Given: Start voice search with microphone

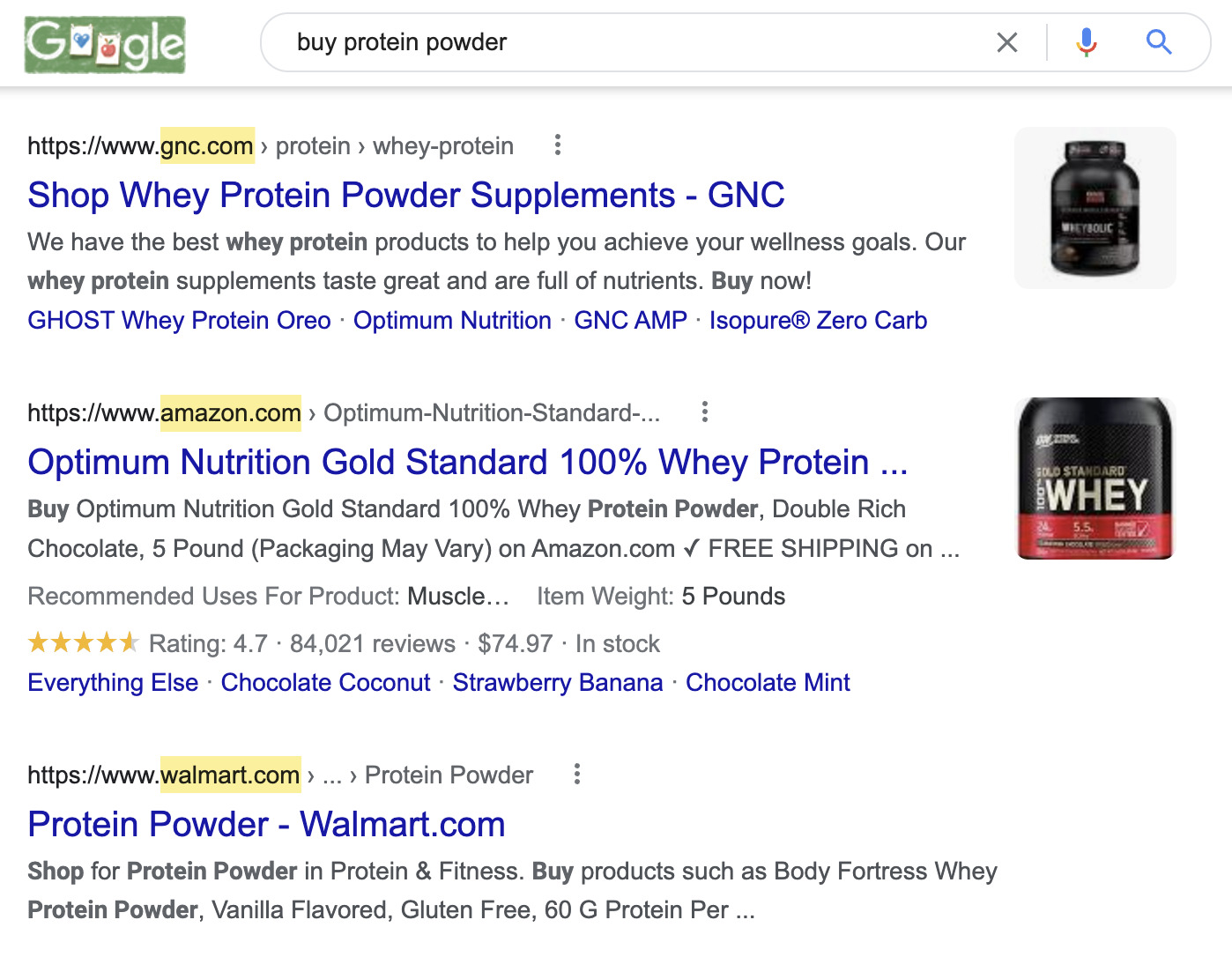Looking at the screenshot, I should 1087,42.
